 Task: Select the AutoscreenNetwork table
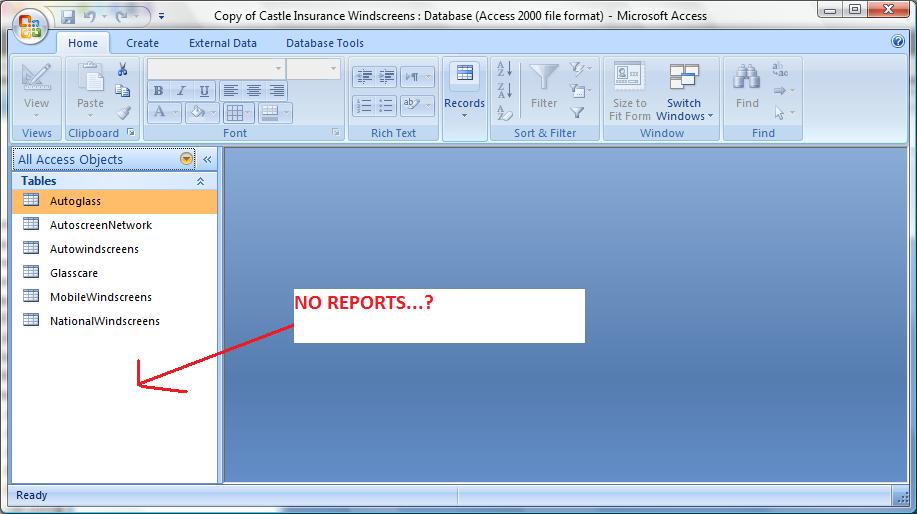click(115, 225)
